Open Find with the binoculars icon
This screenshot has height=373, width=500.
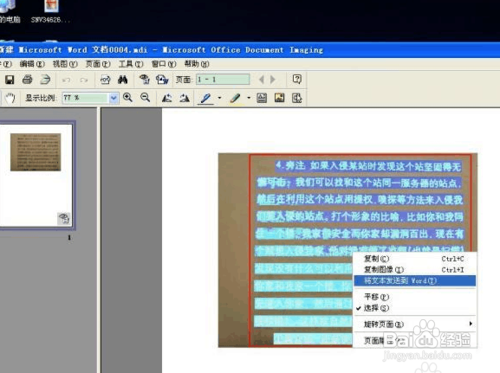pyautogui.click(x=123, y=79)
